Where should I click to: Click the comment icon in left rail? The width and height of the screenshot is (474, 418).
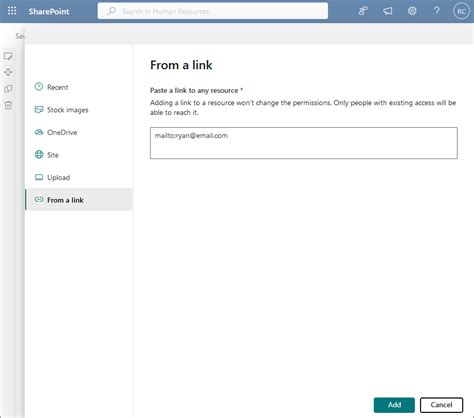[8, 56]
